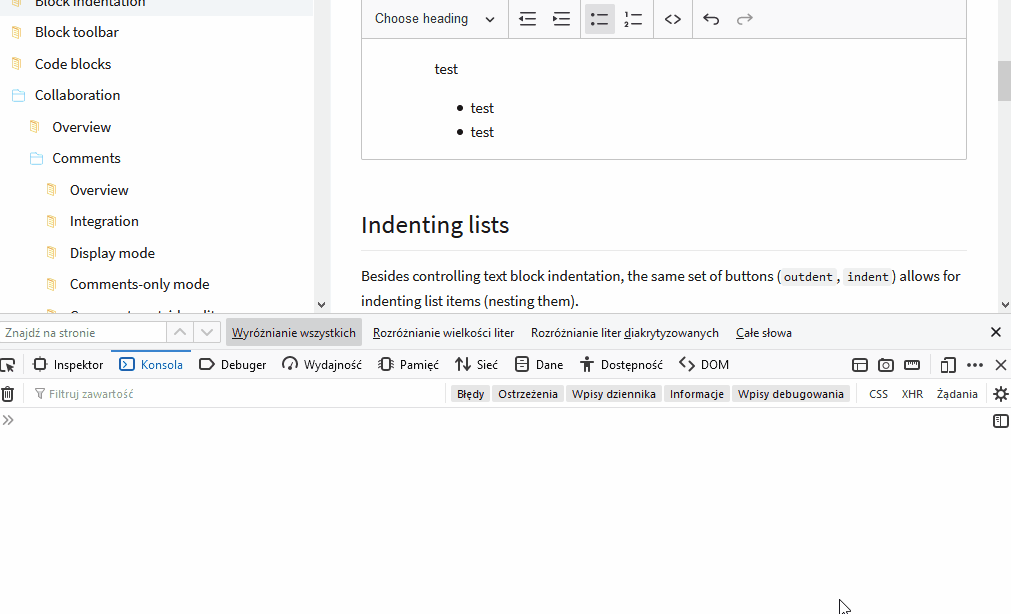Insert code block via angle brackets icon
Image resolution: width=1011 pixels, height=614 pixels.
coord(672,19)
